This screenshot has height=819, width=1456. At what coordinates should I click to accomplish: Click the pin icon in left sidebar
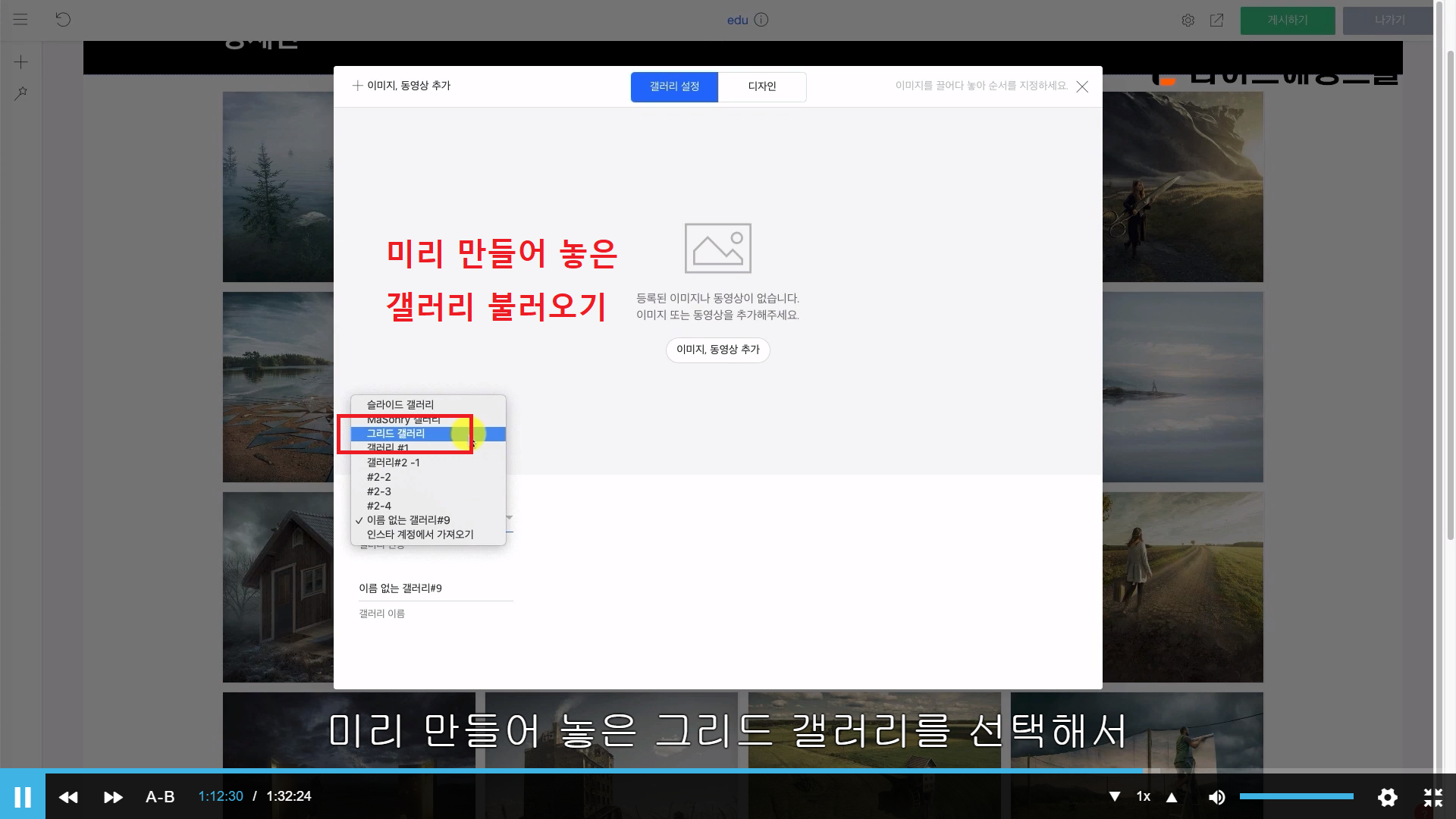click(21, 93)
